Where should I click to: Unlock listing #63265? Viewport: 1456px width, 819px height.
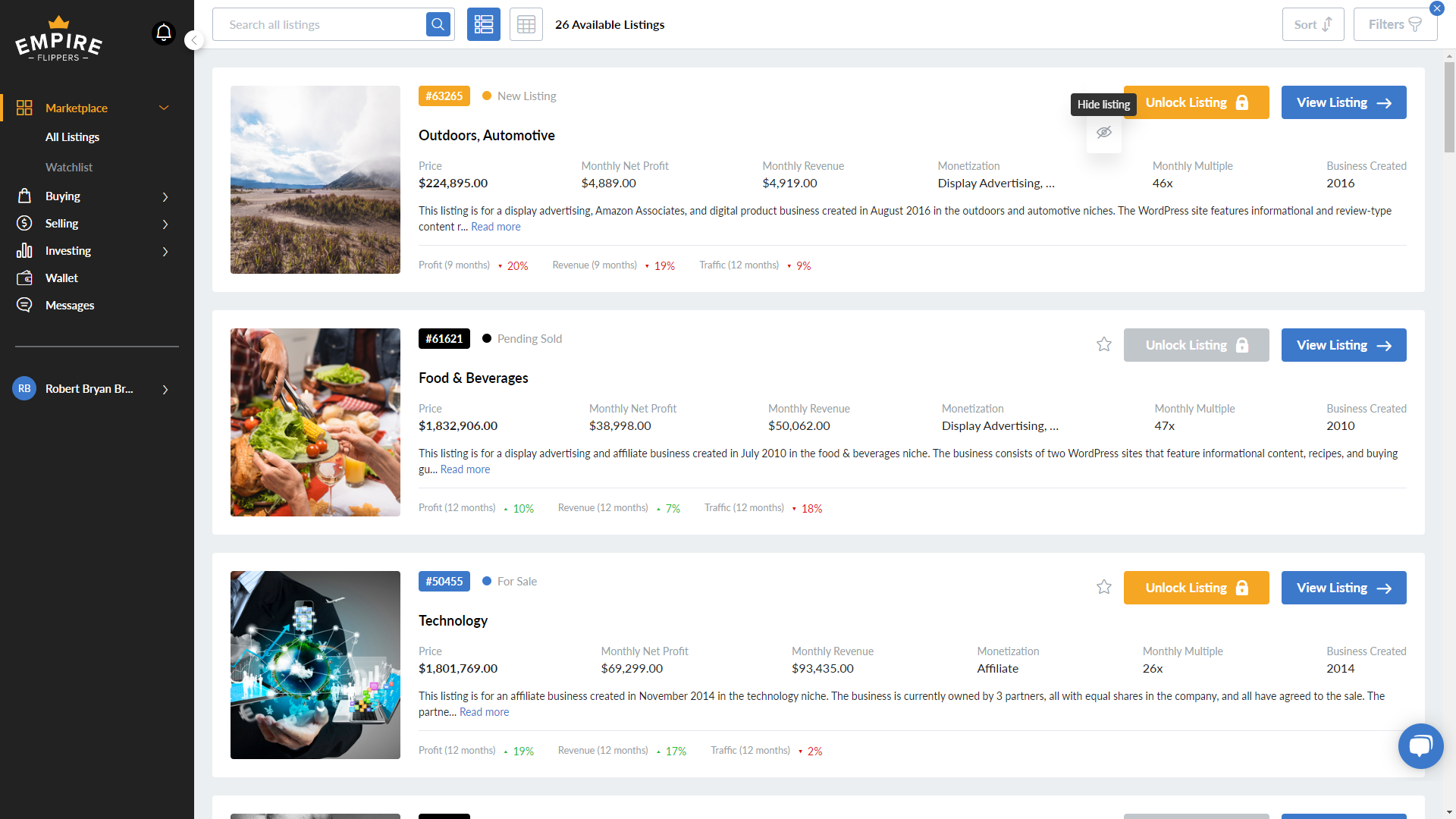1197,102
